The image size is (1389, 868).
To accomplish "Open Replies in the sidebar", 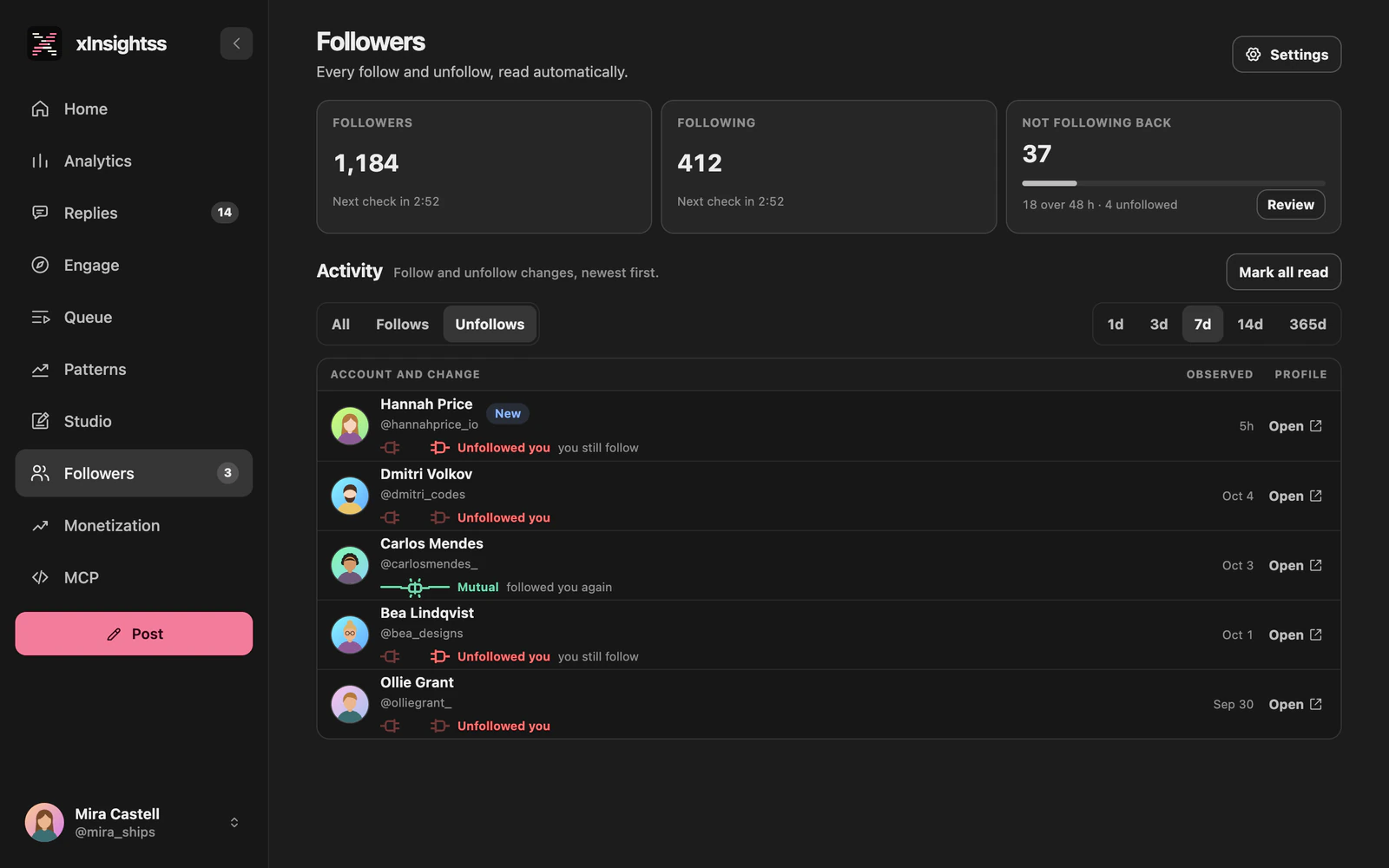I will click(x=134, y=213).
